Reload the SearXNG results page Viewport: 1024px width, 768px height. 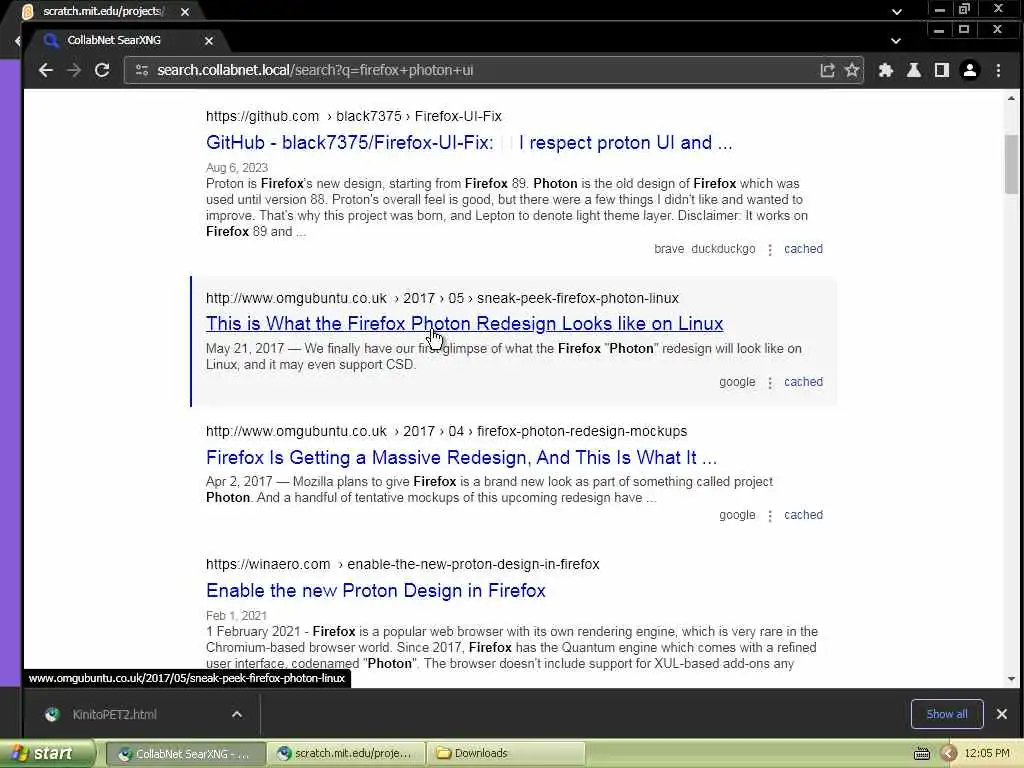pos(102,70)
